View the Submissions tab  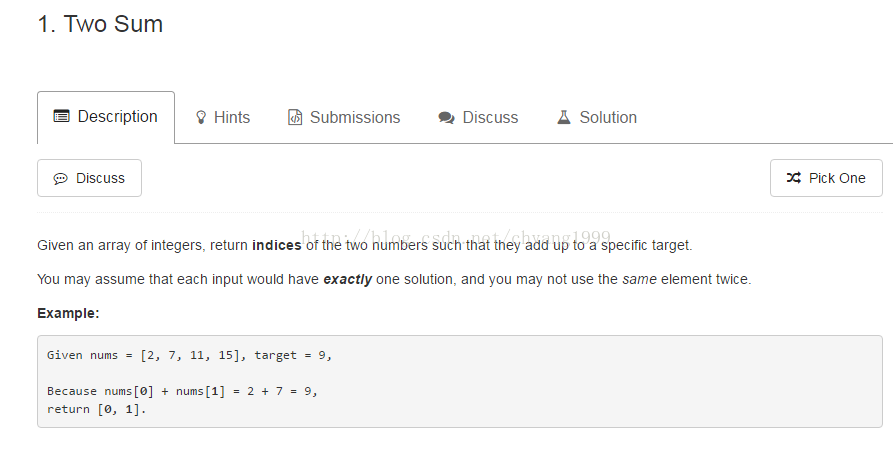(355, 118)
